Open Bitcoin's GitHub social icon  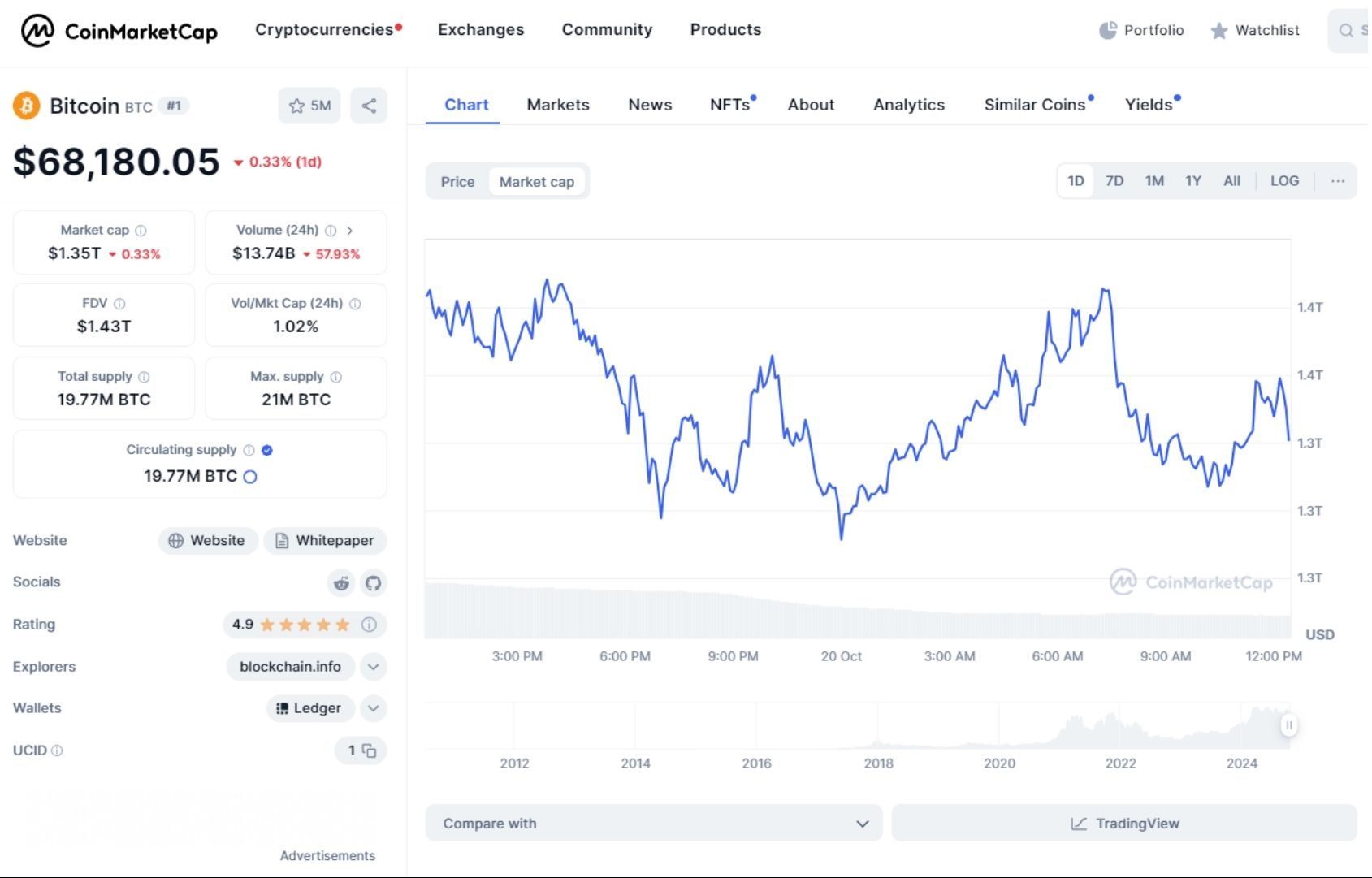tap(373, 583)
